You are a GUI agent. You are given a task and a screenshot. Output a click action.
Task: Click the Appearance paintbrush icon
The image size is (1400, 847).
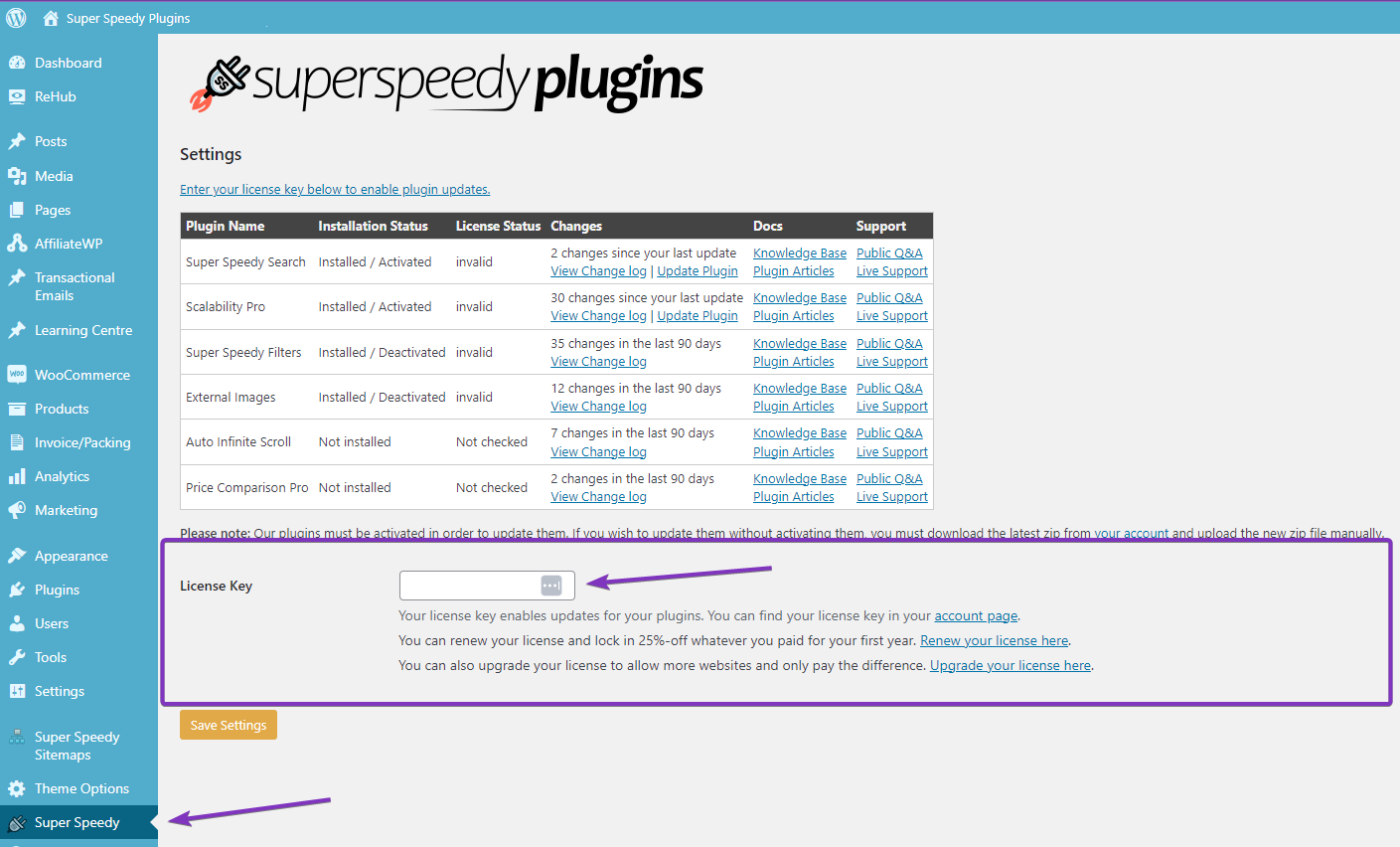point(17,556)
